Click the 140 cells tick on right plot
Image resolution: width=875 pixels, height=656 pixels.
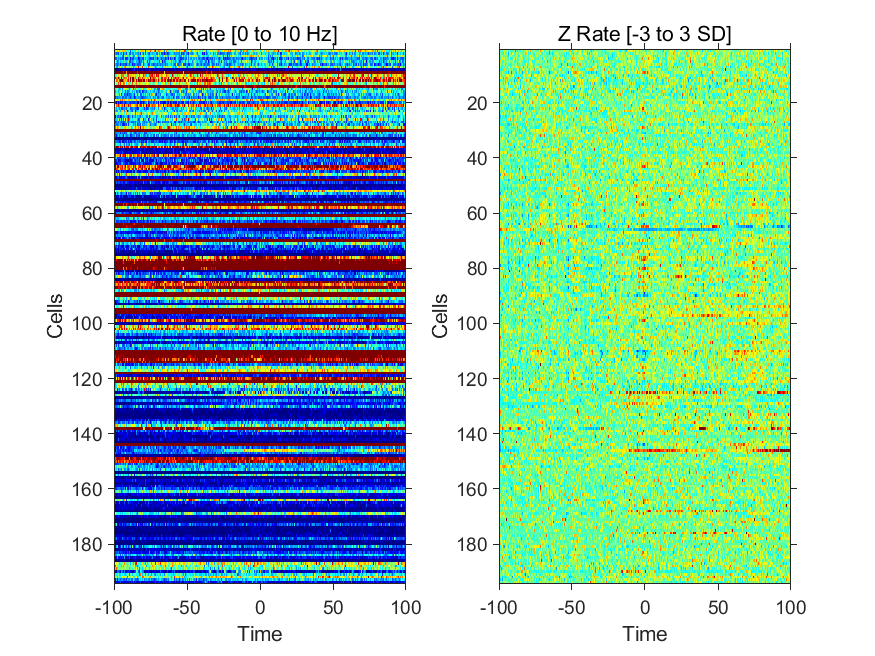[472, 433]
